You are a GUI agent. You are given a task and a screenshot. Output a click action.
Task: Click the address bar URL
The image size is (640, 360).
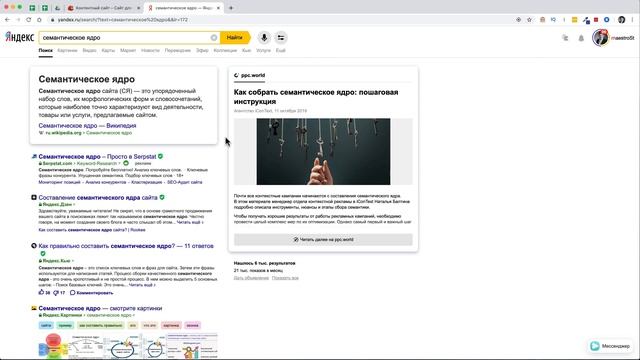point(123,20)
